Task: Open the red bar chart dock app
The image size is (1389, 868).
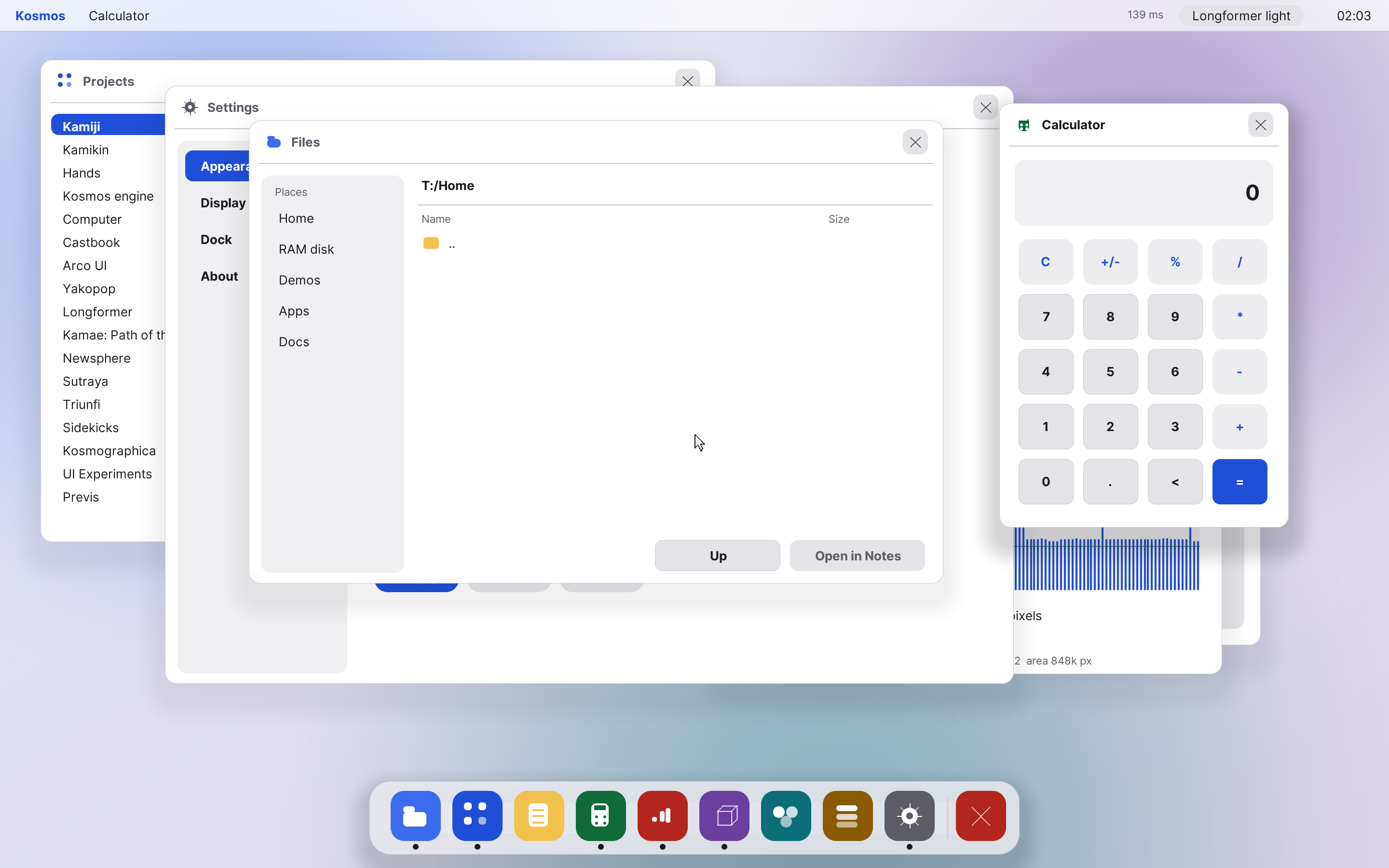Action: pyautogui.click(x=662, y=815)
